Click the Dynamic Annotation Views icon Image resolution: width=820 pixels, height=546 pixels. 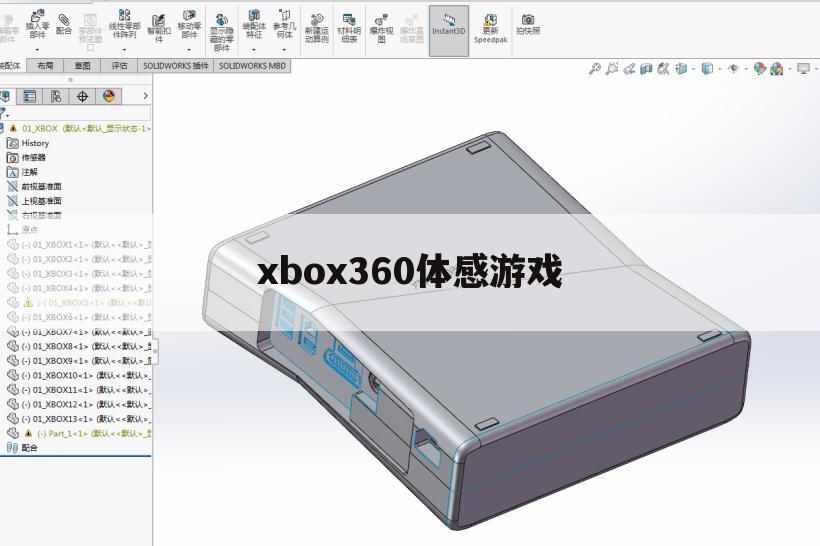click(664, 69)
